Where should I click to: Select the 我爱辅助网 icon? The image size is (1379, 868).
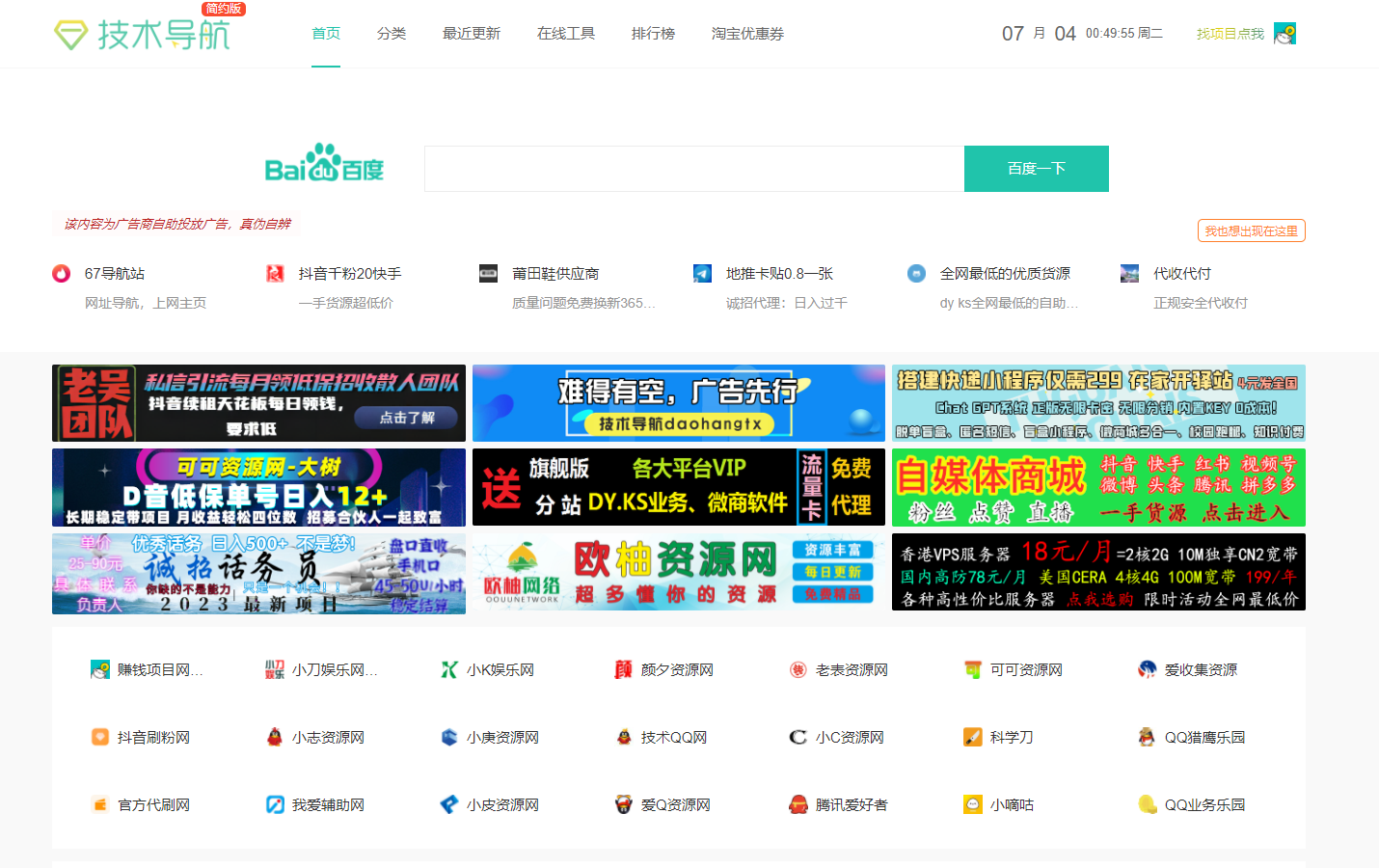point(274,804)
